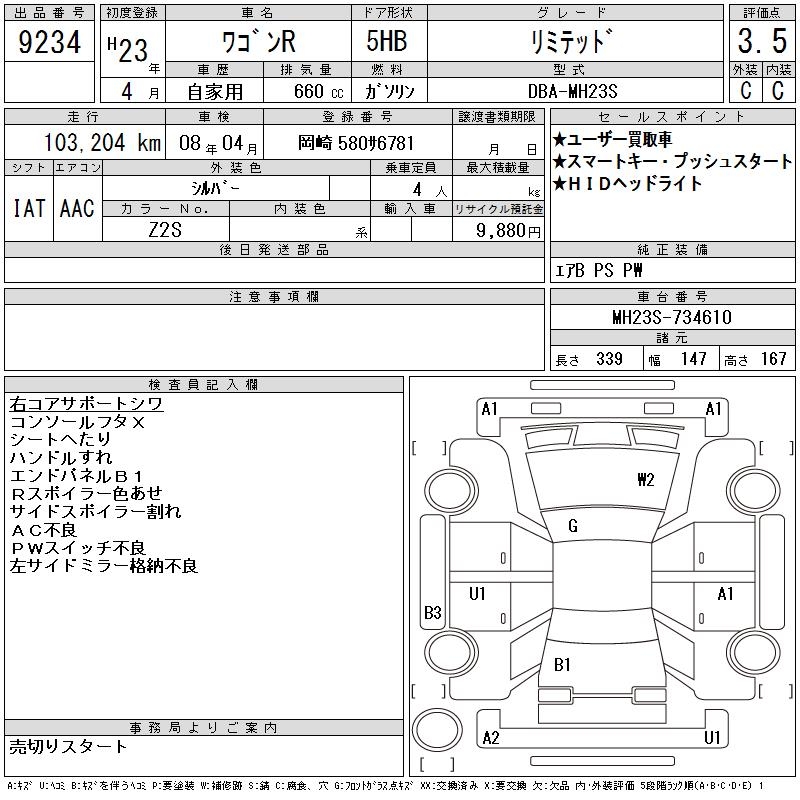Click the model code DBA-MH23S
This screenshot has height=800, width=800.
coord(572,92)
